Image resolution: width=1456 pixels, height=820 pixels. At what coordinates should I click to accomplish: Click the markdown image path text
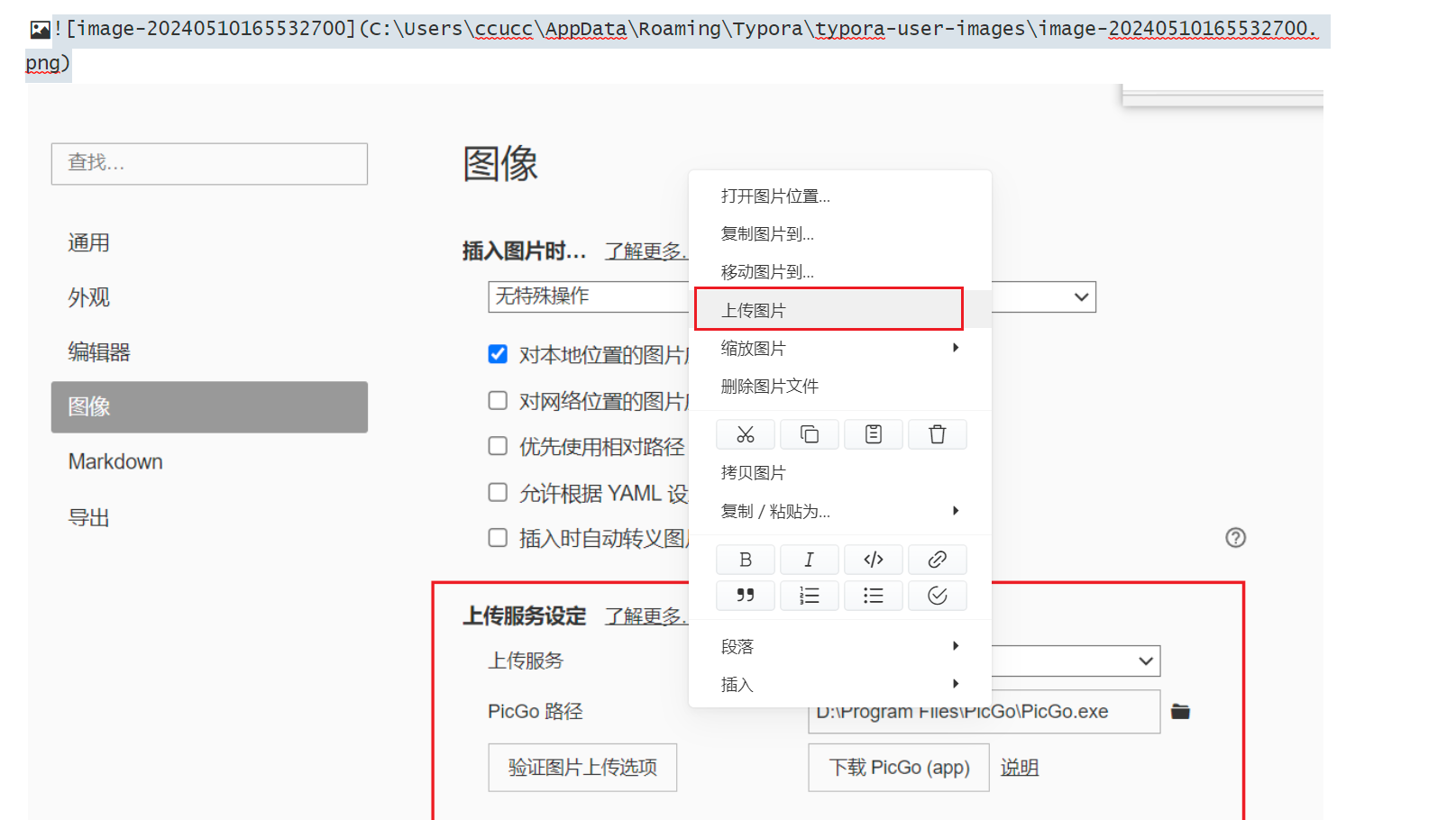[x=678, y=45]
